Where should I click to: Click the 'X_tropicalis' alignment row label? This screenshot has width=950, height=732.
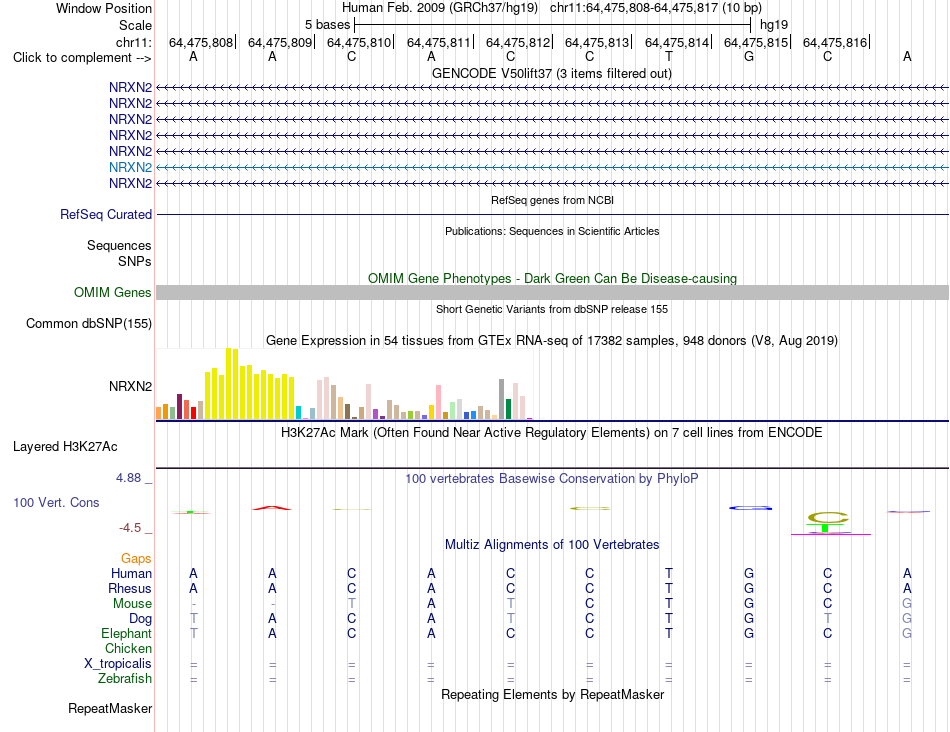tap(118, 664)
